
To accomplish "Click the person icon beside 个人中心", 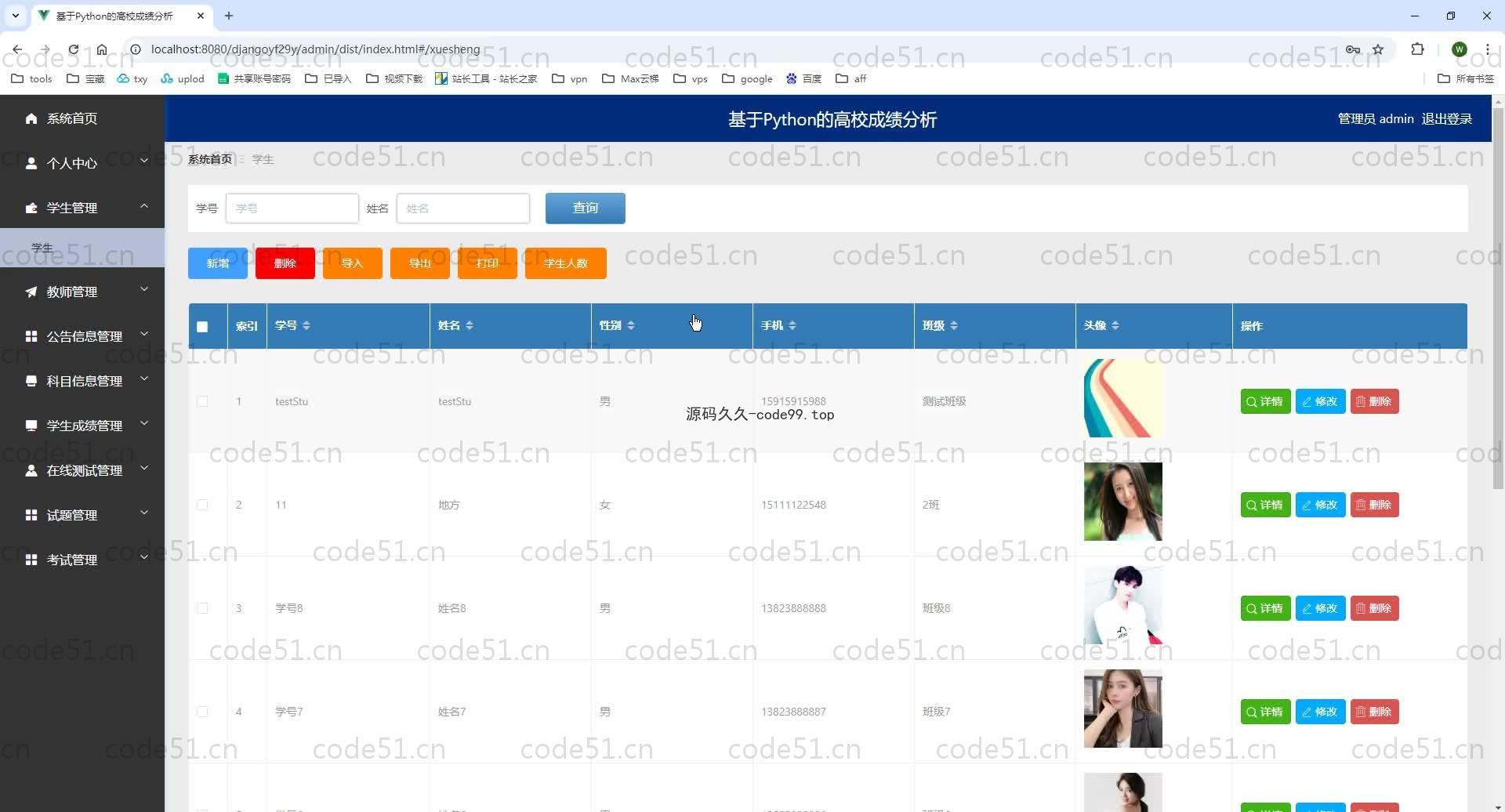I will [x=31, y=163].
